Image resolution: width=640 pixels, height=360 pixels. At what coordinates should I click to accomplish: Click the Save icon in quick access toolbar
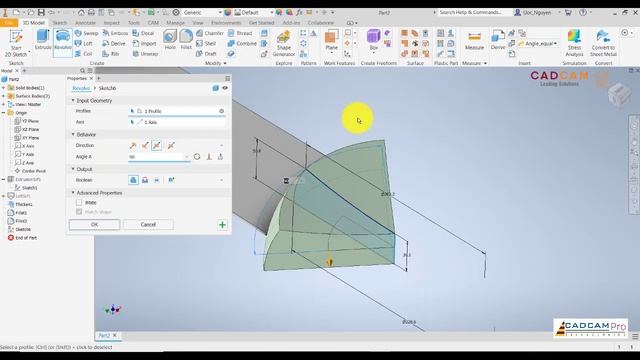(41, 13)
